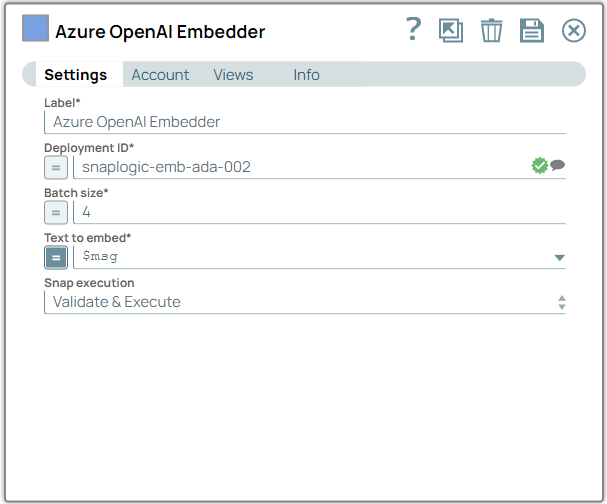Screen dimensions: 607x504
Task: Click the pop-out restore window icon
Action: tap(451, 31)
